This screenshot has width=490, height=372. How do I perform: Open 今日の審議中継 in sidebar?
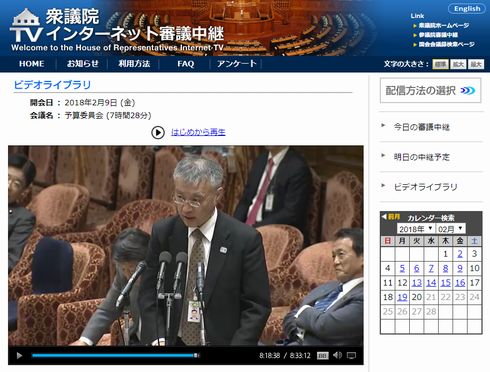[422, 127]
